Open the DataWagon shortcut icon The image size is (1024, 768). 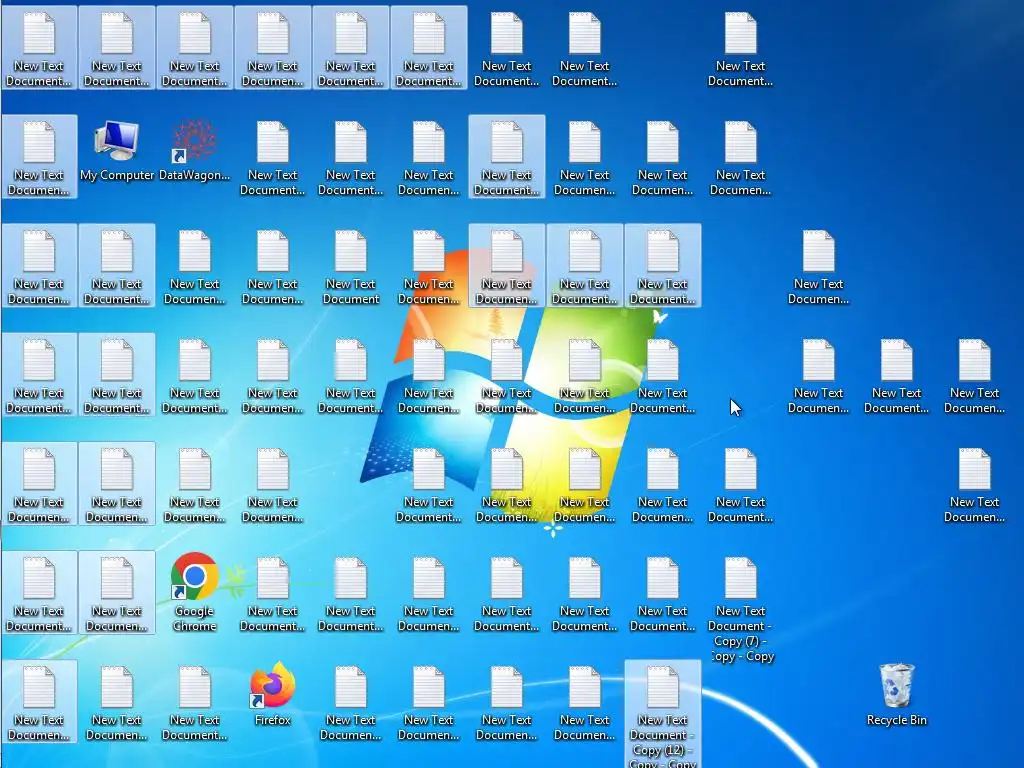(x=195, y=152)
